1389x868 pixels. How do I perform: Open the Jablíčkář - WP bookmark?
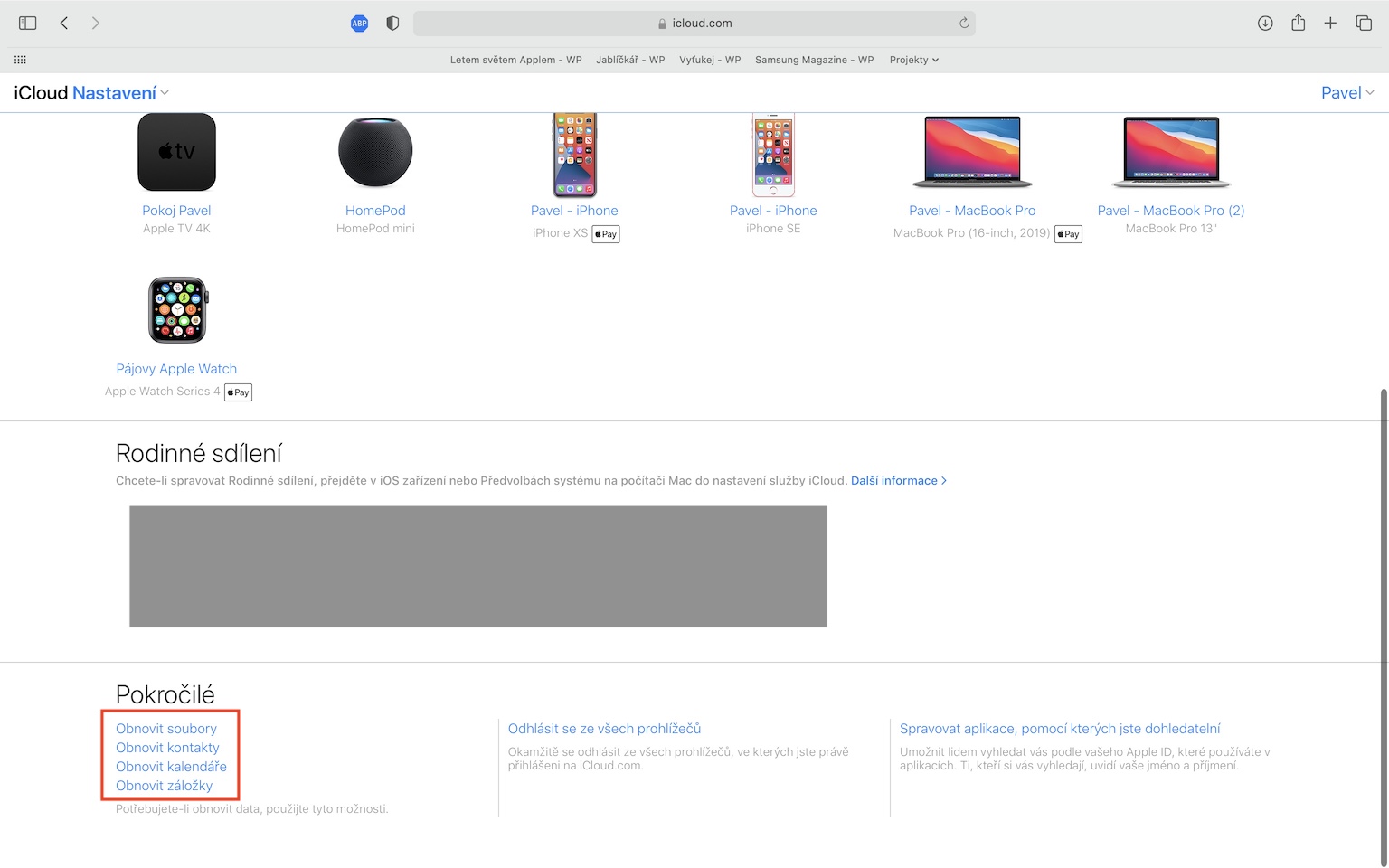point(630,60)
